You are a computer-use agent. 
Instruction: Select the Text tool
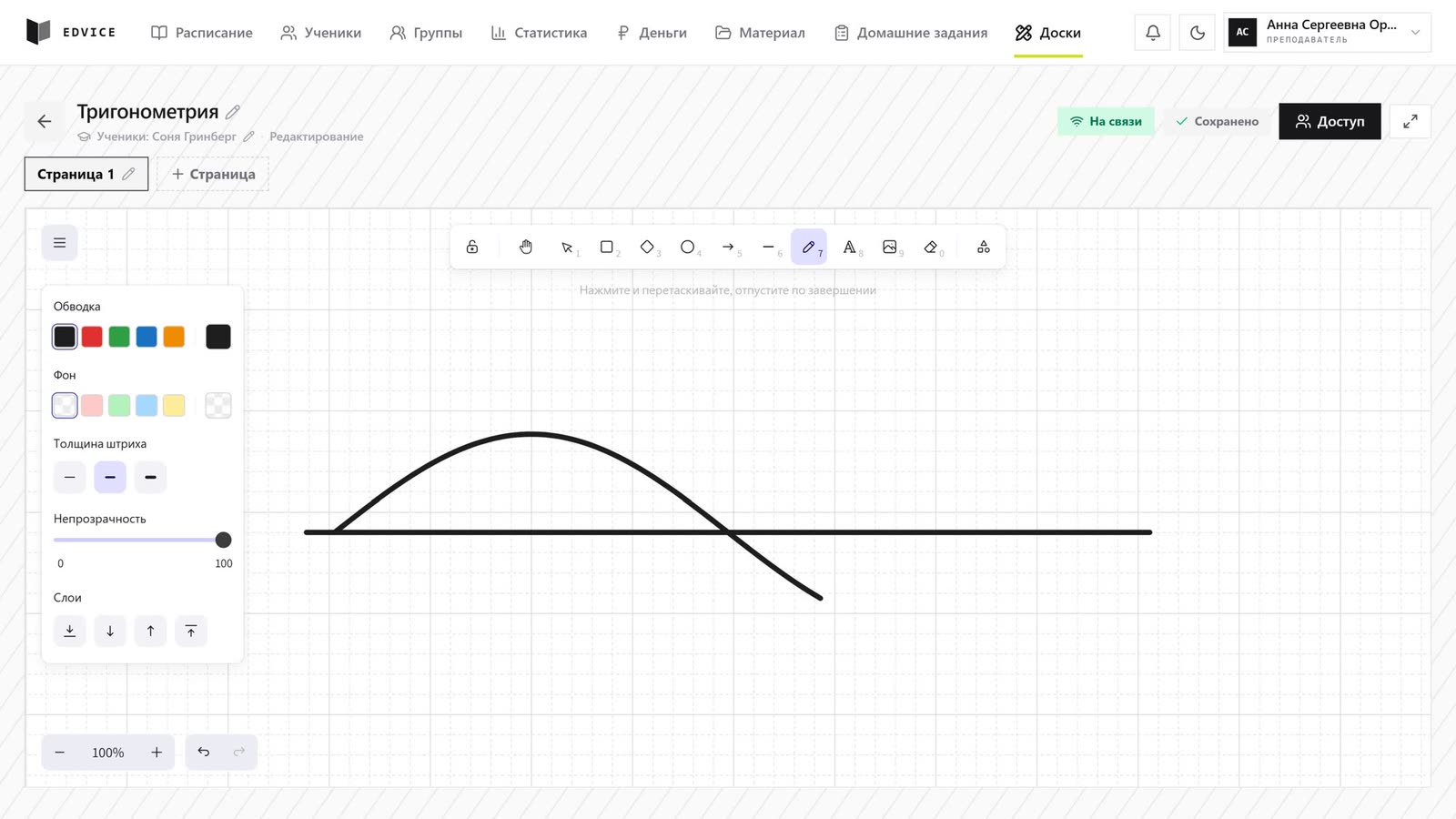[849, 247]
